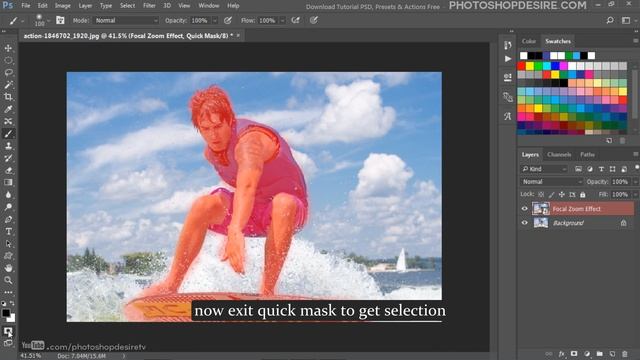Toggle Quick Mask mode off
The height and width of the screenshot is (360, 640).
pos(8,331)
